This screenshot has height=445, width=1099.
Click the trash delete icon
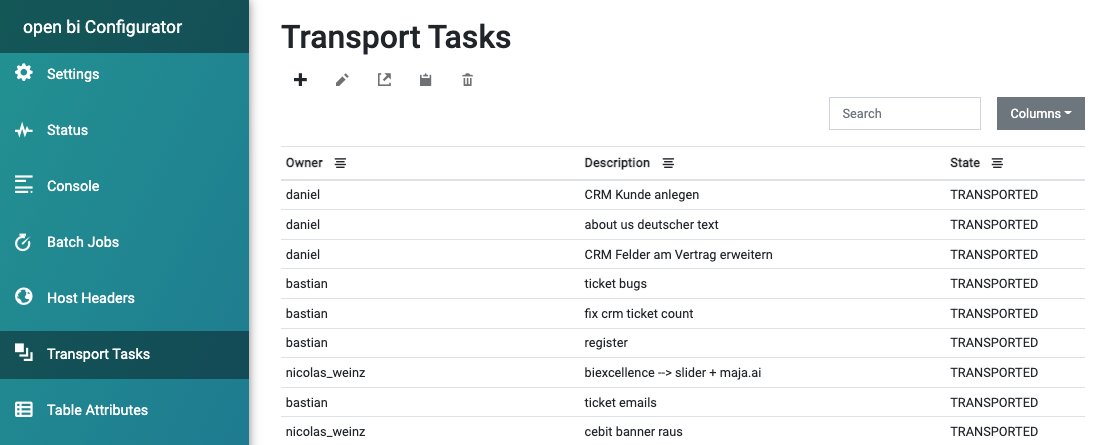pyautogui.click(x=467, y=80)
